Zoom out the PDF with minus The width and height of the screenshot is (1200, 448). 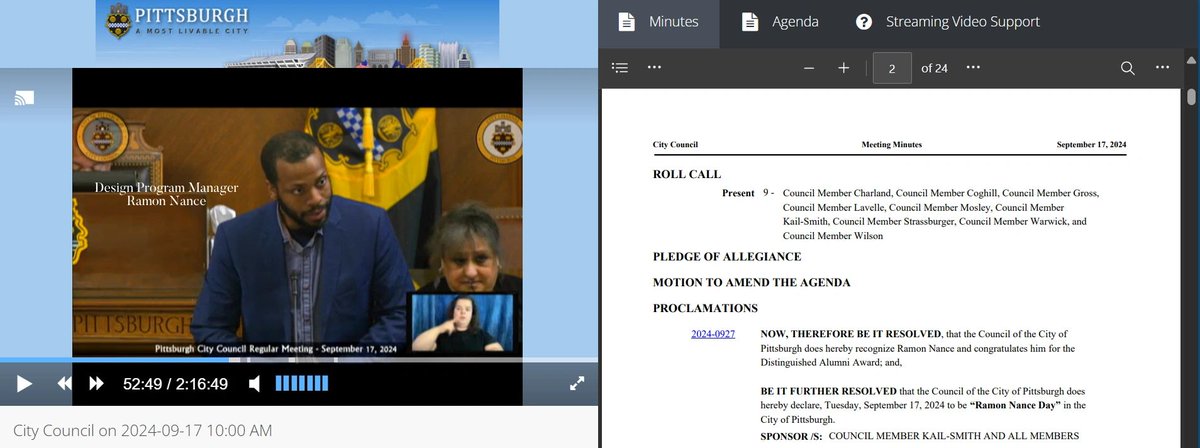click(809, 68)
